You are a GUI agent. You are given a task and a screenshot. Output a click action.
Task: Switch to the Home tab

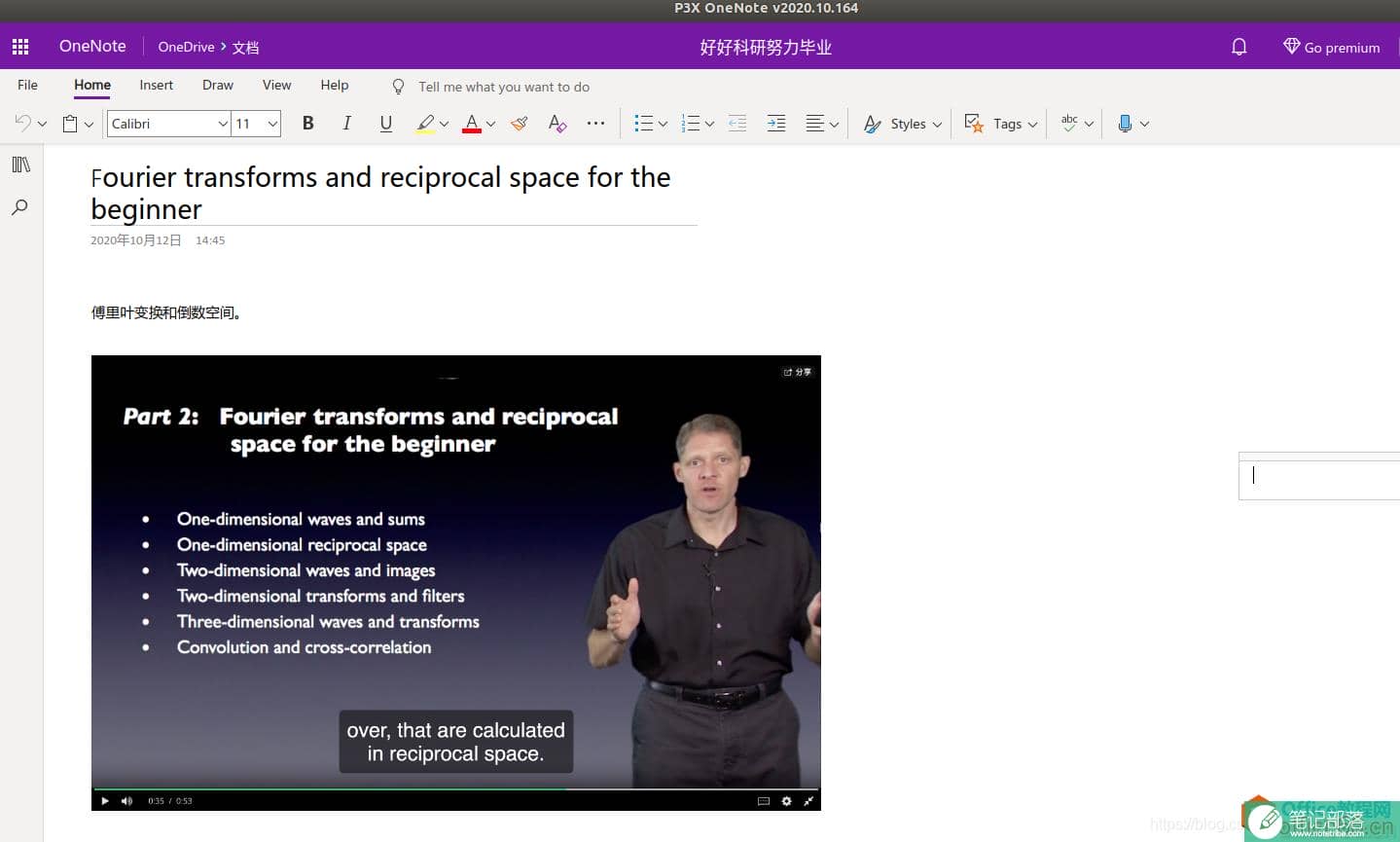92,85
